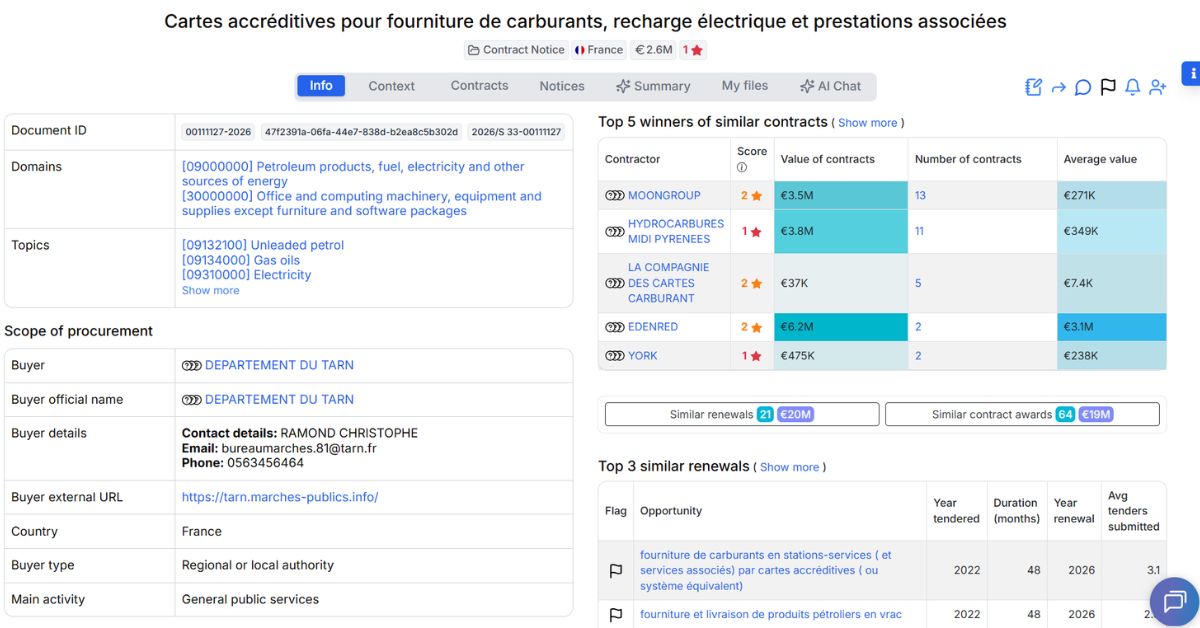
Task: Show more winners of similar contracts
Action: (x=867, y=123)
